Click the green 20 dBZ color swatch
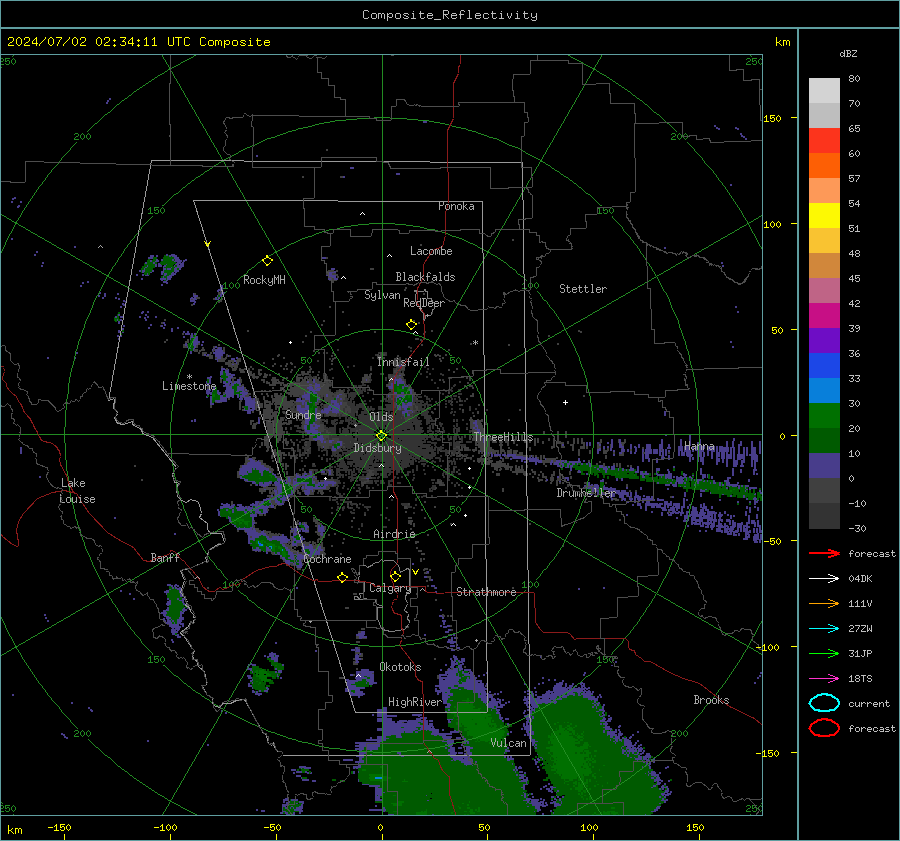This screenshot has width=900, height=841. click(824, 415)
